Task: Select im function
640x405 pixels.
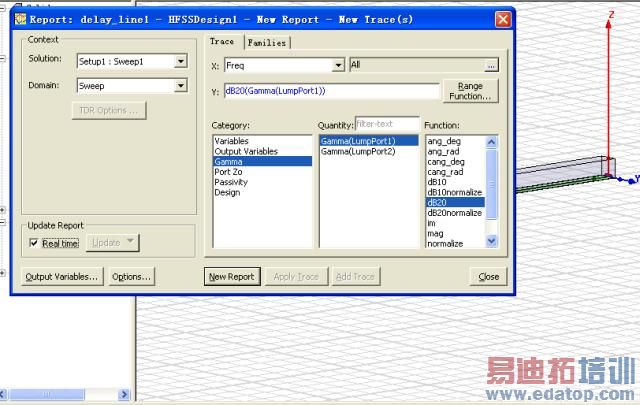Action: [456, 223]
